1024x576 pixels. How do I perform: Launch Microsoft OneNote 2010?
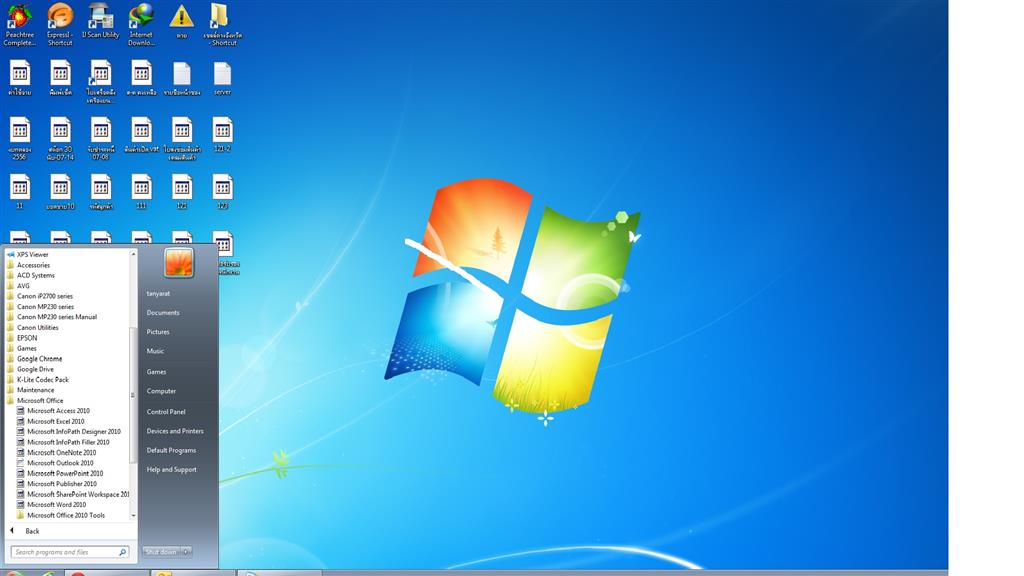pyautogui.click(x=61, y=453)
